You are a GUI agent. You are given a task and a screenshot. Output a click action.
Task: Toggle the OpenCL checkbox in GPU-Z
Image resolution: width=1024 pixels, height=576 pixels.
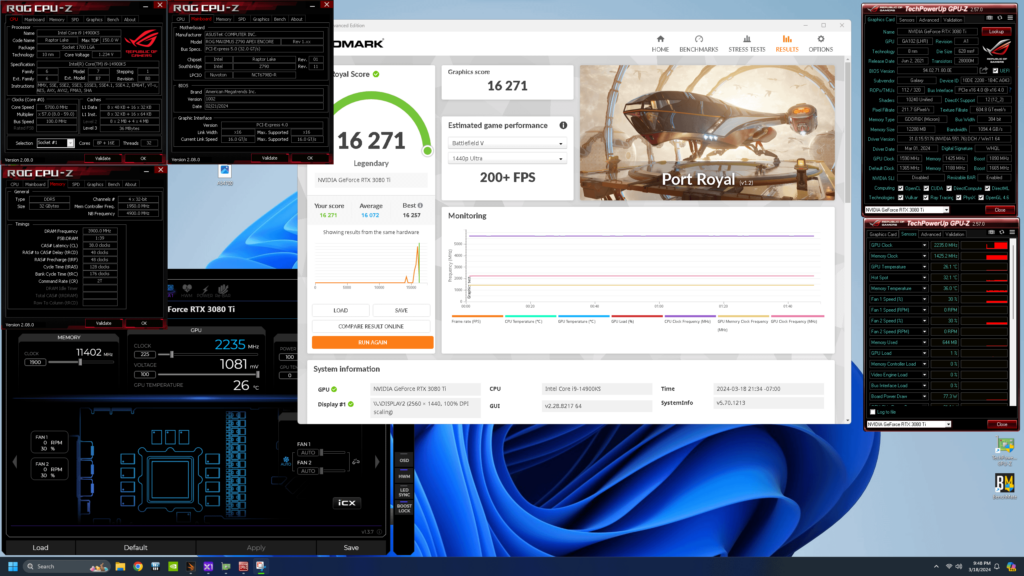coord(900,188)
